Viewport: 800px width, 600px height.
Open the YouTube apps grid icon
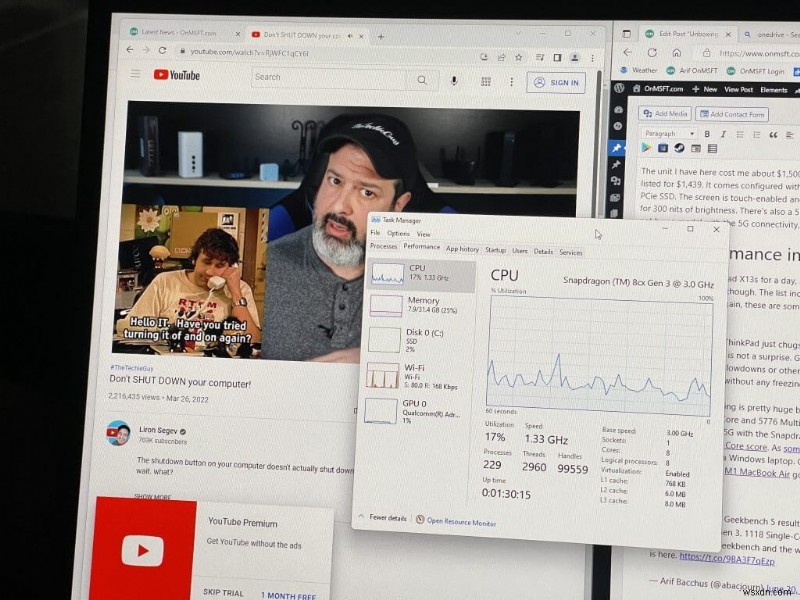488,81
